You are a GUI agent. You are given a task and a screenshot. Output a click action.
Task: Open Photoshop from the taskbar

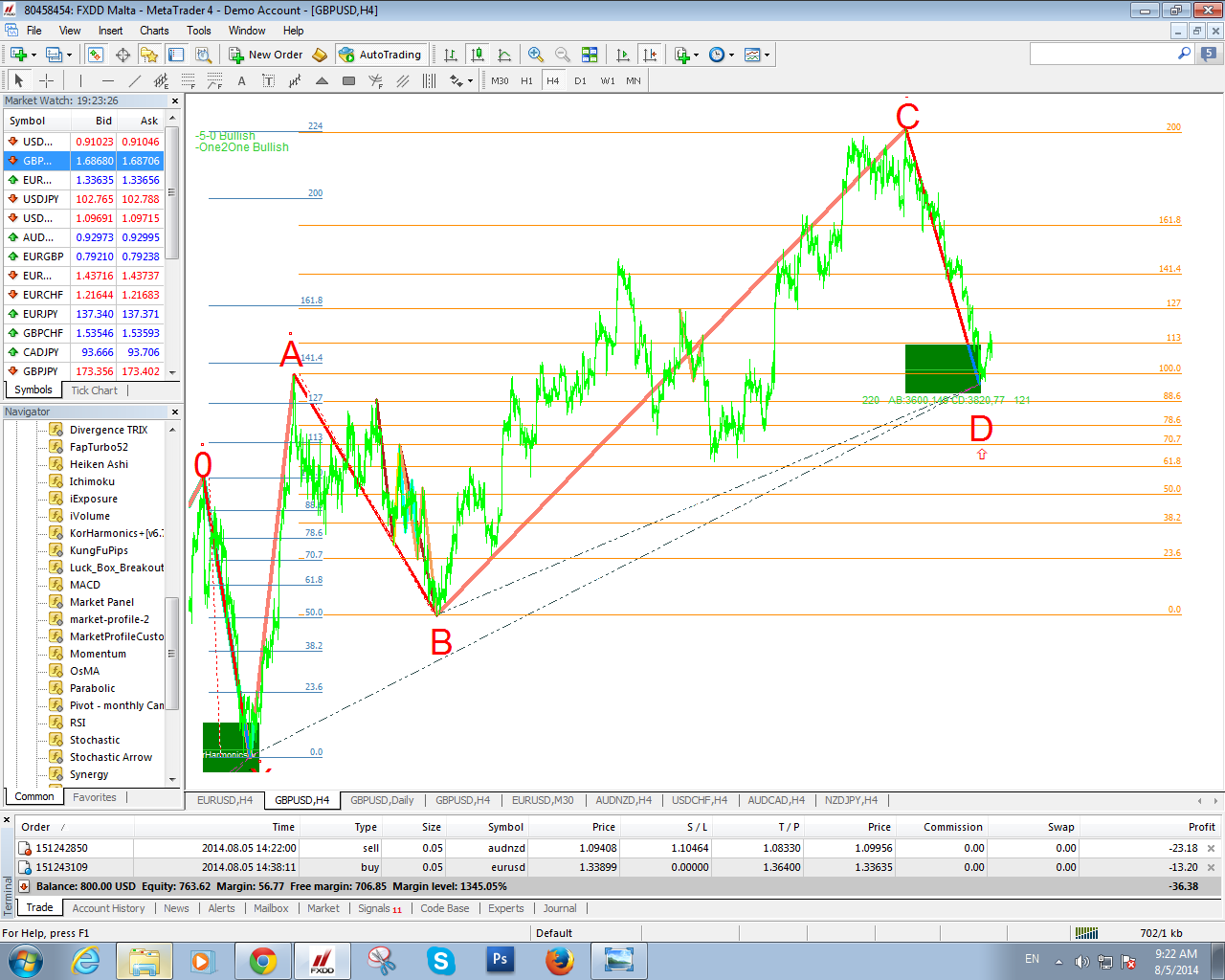[500, 961]
